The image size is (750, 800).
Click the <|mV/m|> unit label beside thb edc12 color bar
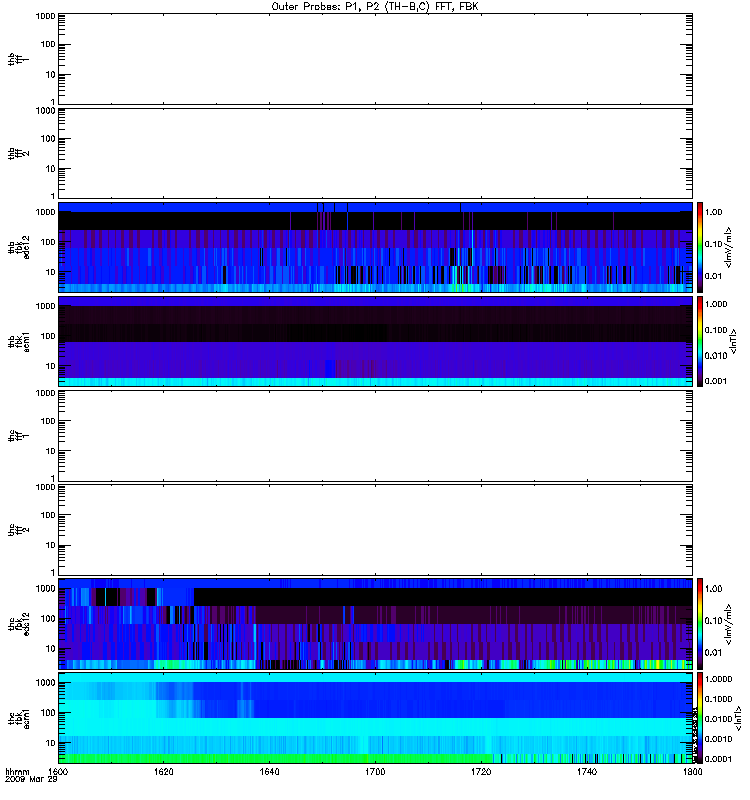point(729,247)
